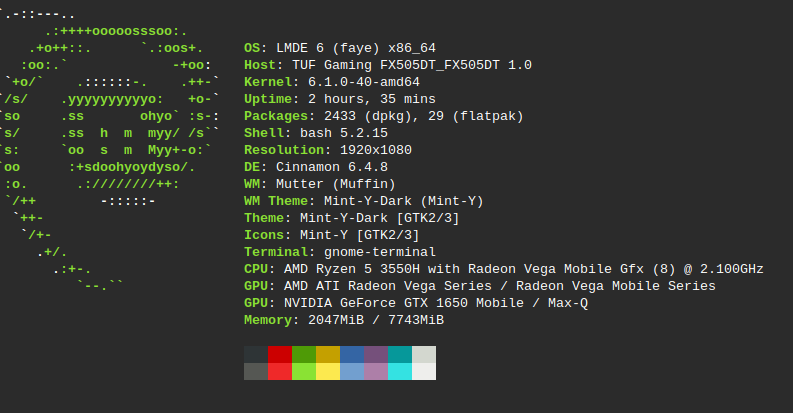Viewport: 793px width, 413px height.
Task: Click the lime green color block in bottom row
Action: click(304, 372)
